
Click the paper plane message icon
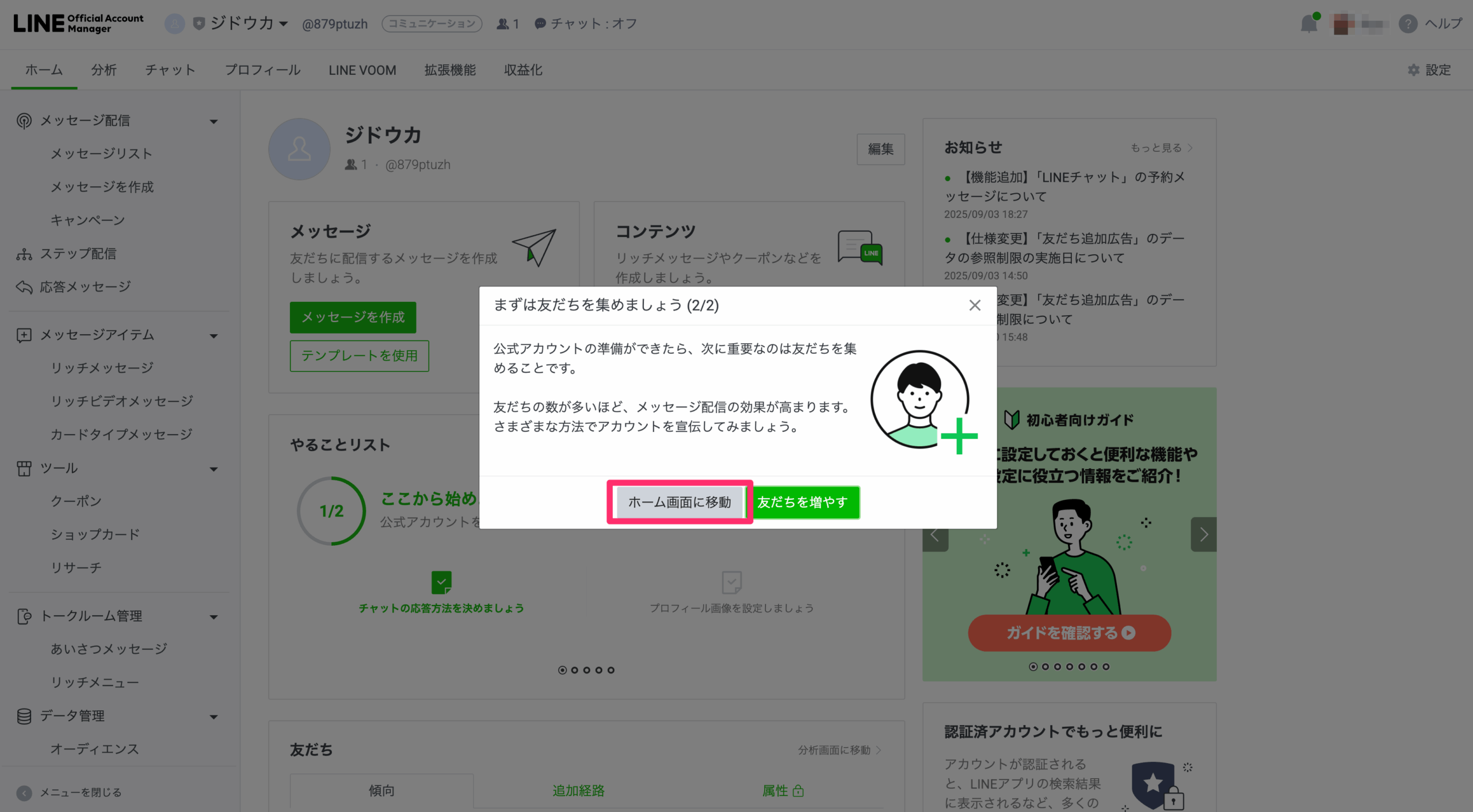pos(535,247)
